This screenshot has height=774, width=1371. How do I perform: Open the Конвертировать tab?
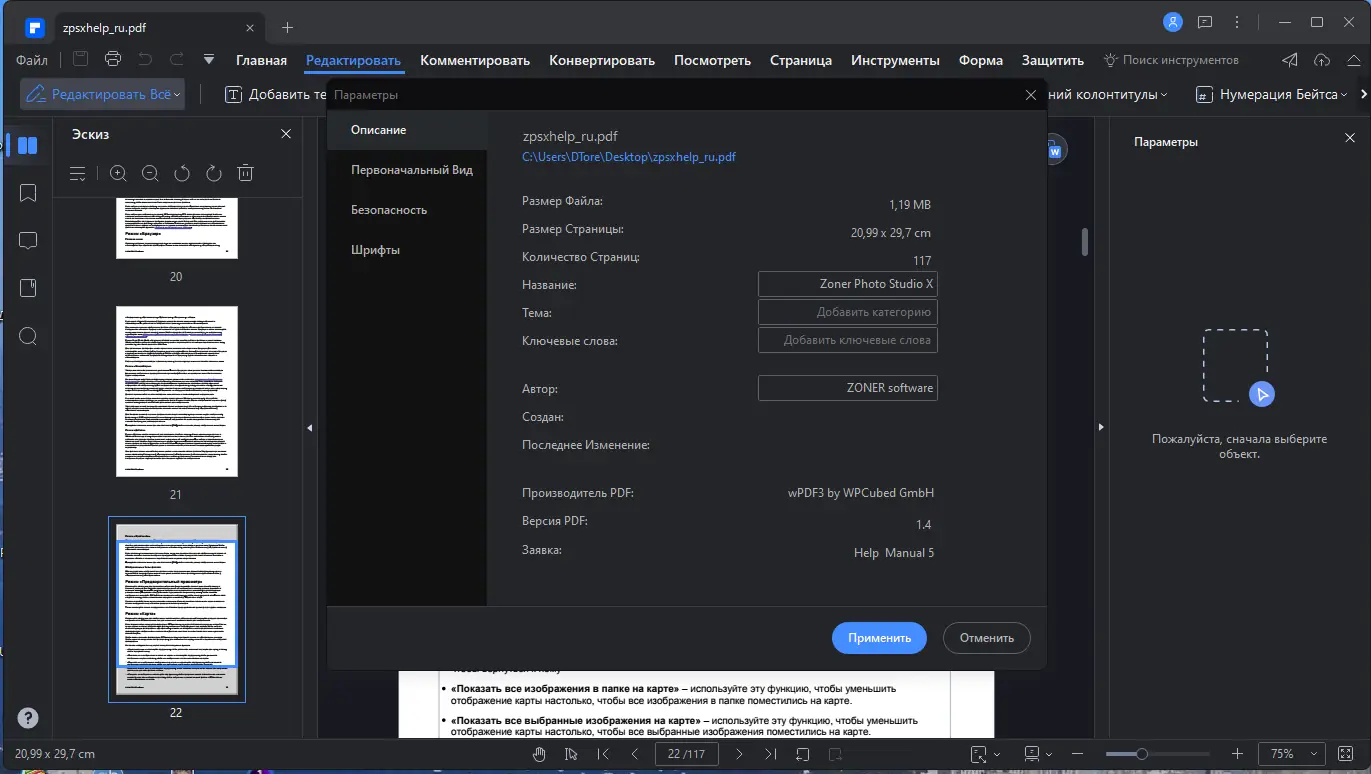click(x=602, y=60)
